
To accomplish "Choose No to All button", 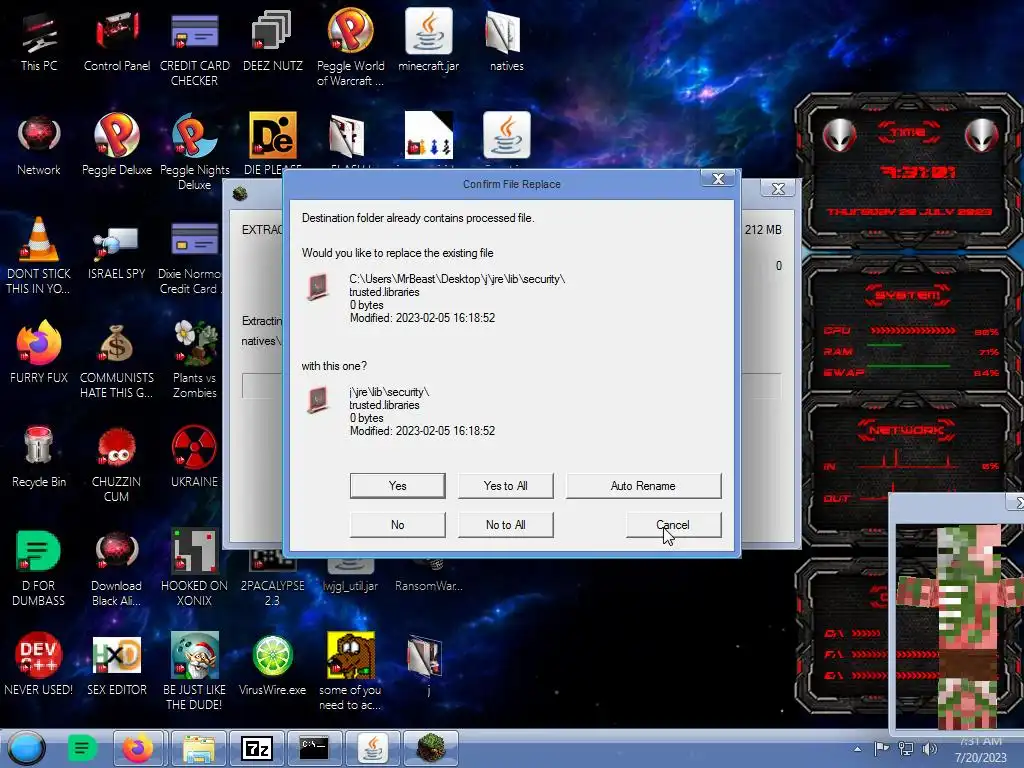I will tap(505, 525).
